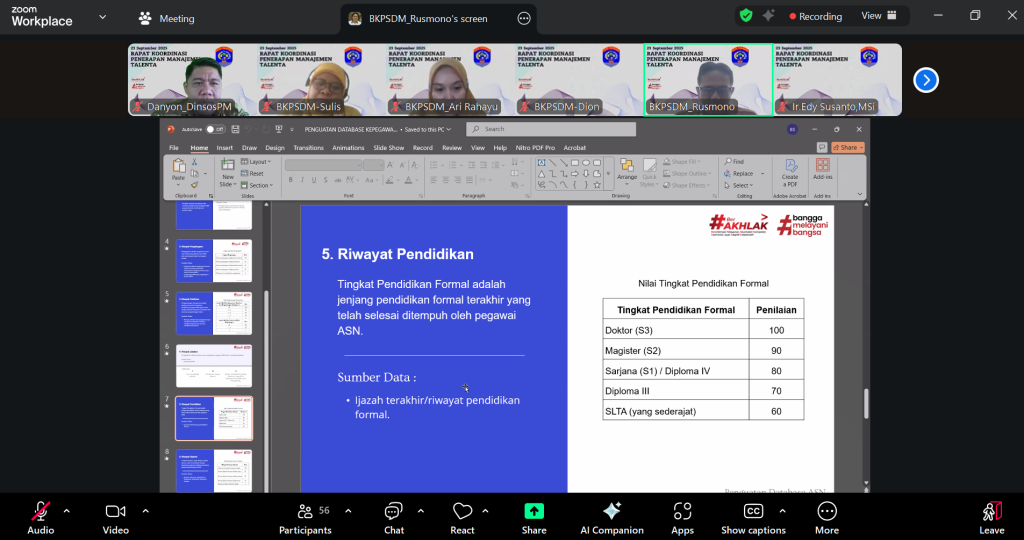This screenshot has width=1024, height=540.
Task: Click the Bold icon in the Font group
Action: pos(291,180)
